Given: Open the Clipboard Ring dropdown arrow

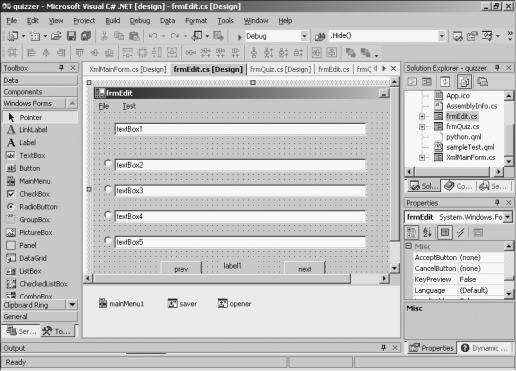Looking at the screenshot, I should click(72, 305).
